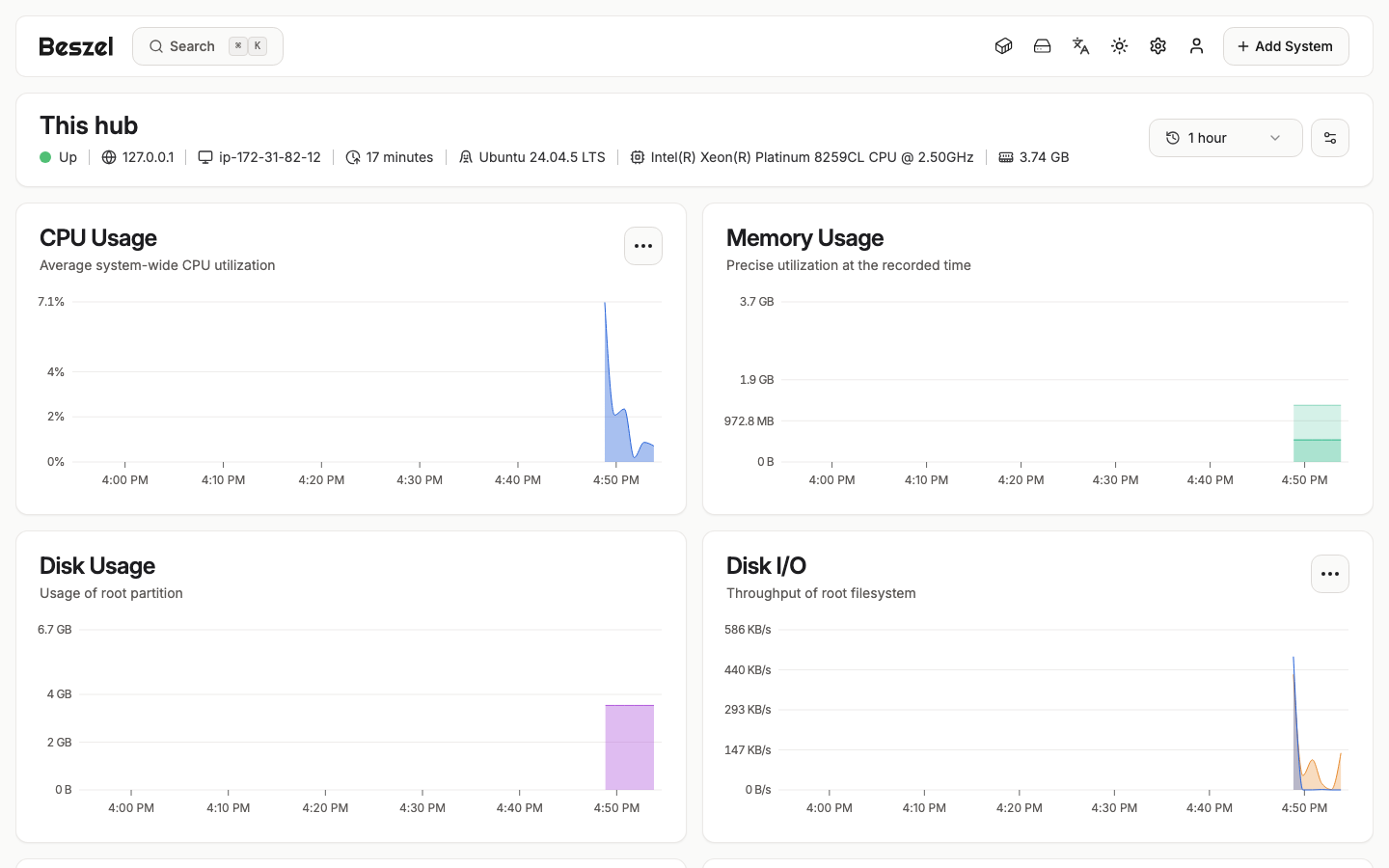Click "Throughput of root filesystem" subtitle
The image size is (1389, 868).
click(x=821, y=593)
